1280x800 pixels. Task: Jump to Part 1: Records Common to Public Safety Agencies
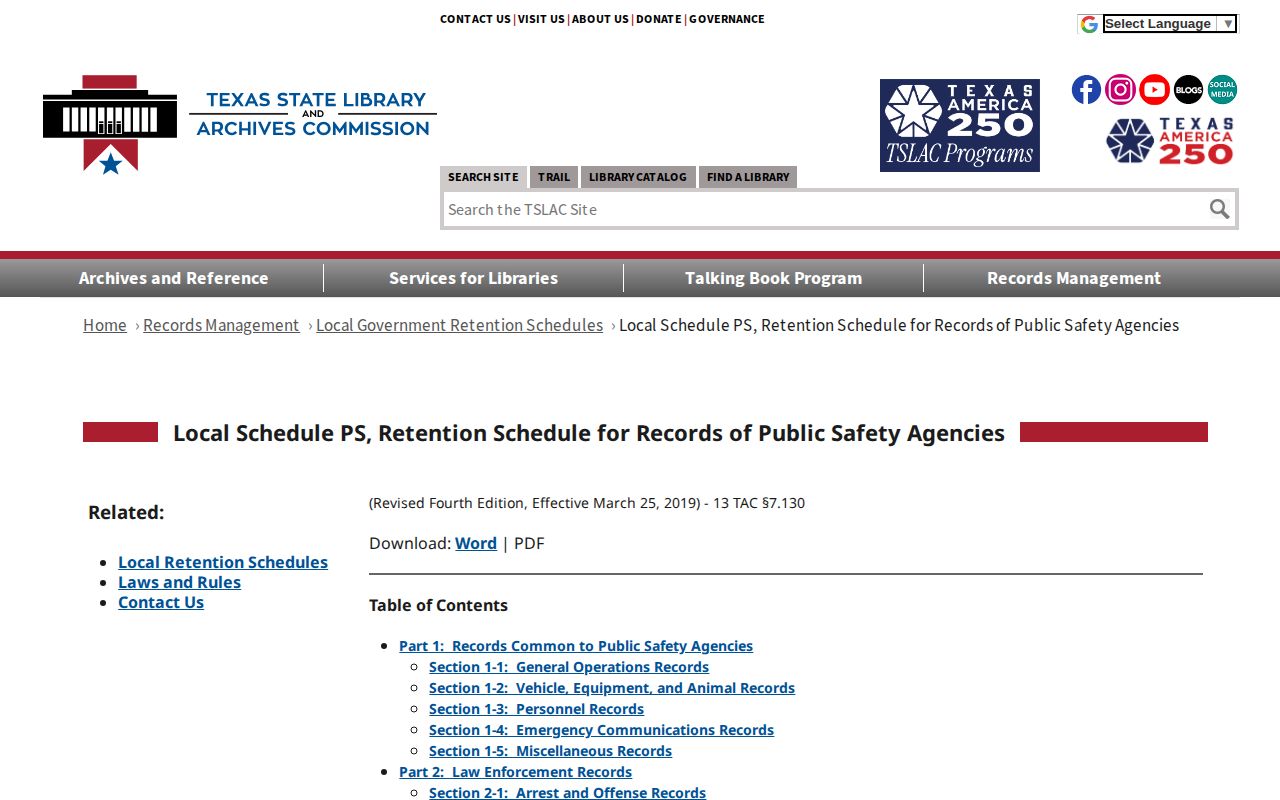tap(576, 646)
